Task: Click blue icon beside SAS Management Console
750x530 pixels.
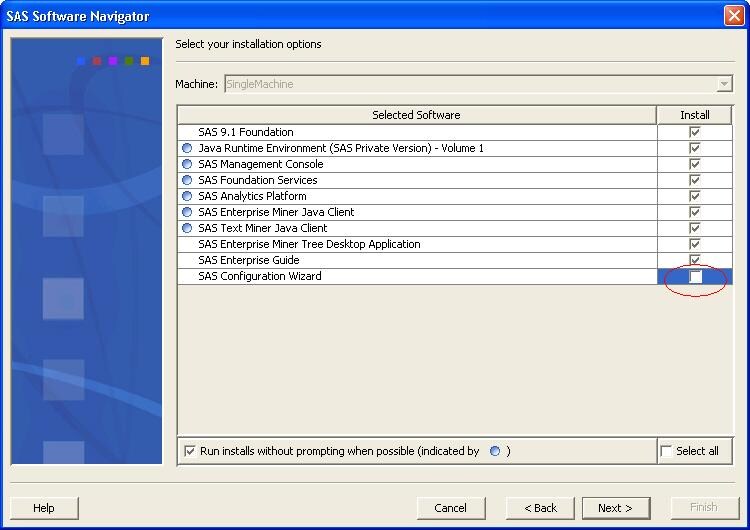Action: point(187,164)
